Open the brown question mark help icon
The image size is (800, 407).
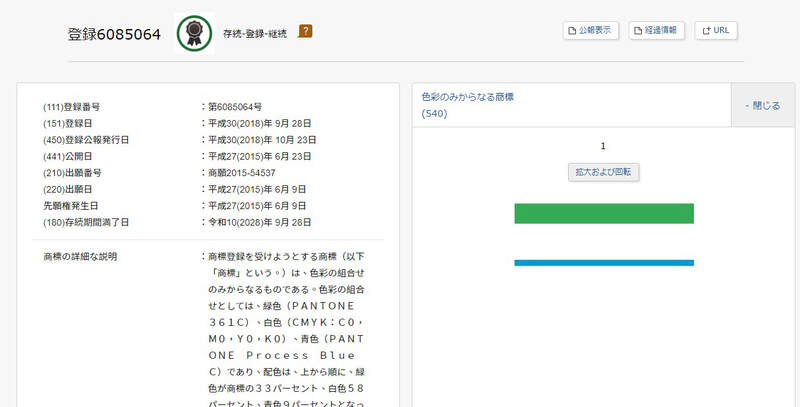point(305,31)
